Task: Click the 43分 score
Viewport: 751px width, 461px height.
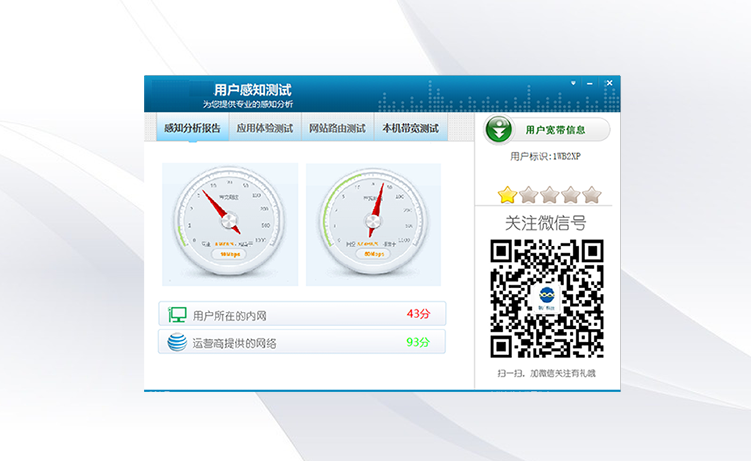Action: pos(419,314)
